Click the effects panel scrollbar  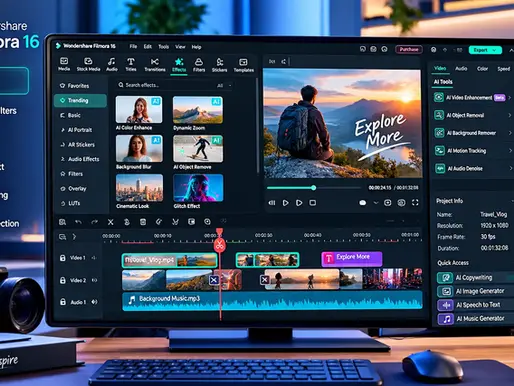[258, 126]
